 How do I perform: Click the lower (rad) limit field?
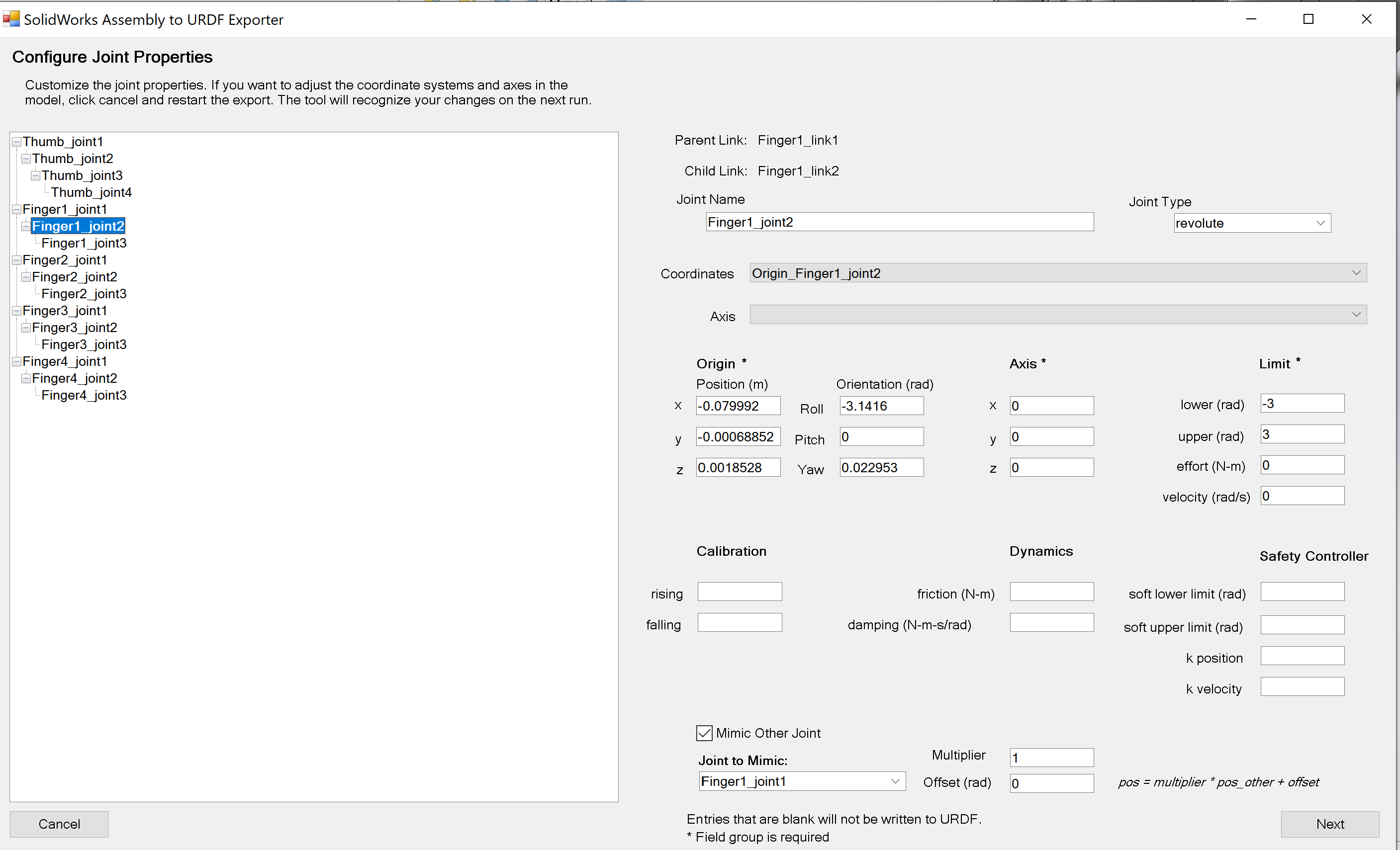point(1302,403)
